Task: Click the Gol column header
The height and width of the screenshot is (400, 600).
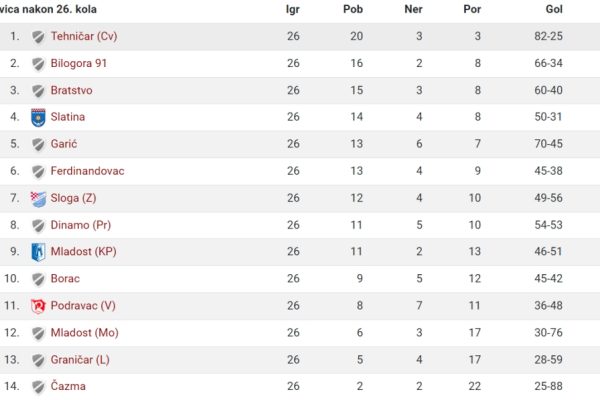Action: [554, 9]
